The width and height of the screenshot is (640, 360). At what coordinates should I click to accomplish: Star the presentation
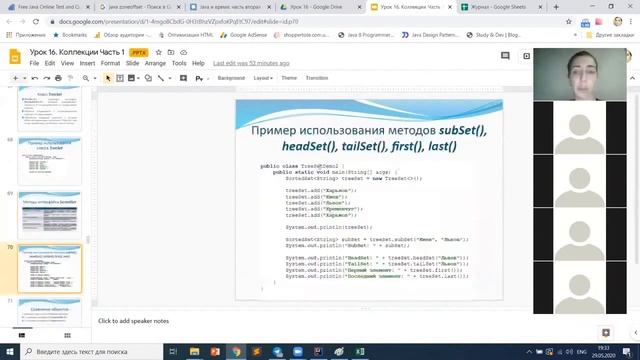tap(158, 52)
